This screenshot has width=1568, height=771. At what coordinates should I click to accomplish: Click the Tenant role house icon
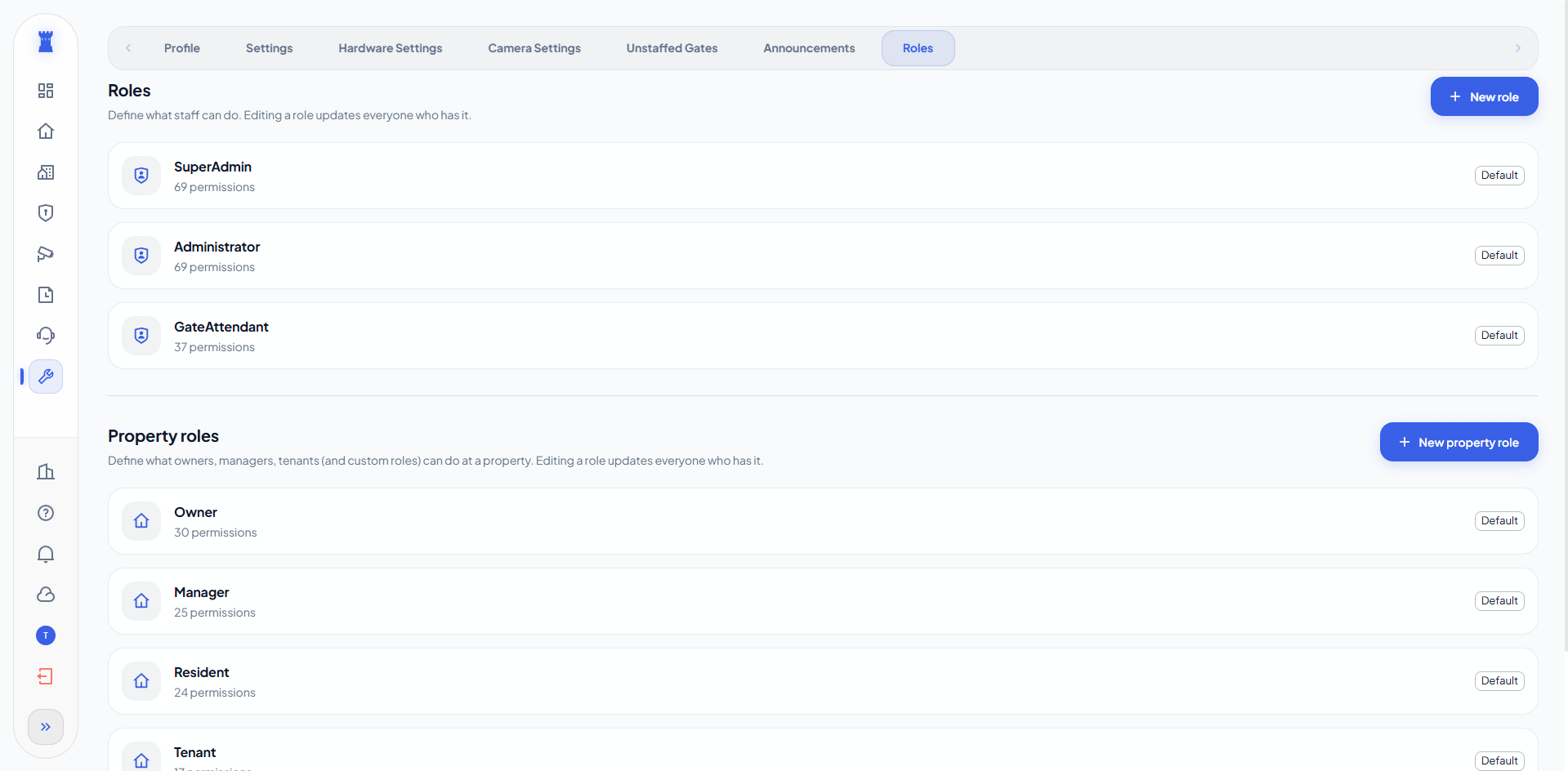pyautogui.click(x=141, y=760)
